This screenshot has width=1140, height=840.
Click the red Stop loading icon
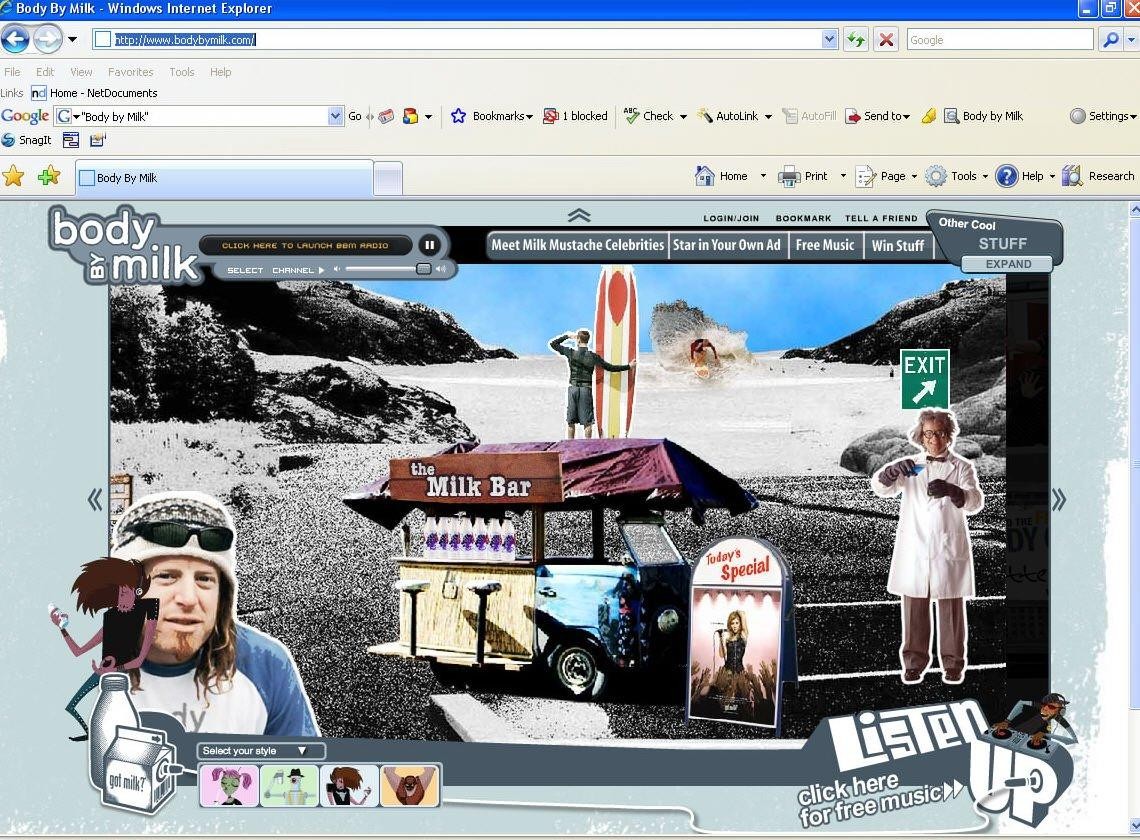886,39
